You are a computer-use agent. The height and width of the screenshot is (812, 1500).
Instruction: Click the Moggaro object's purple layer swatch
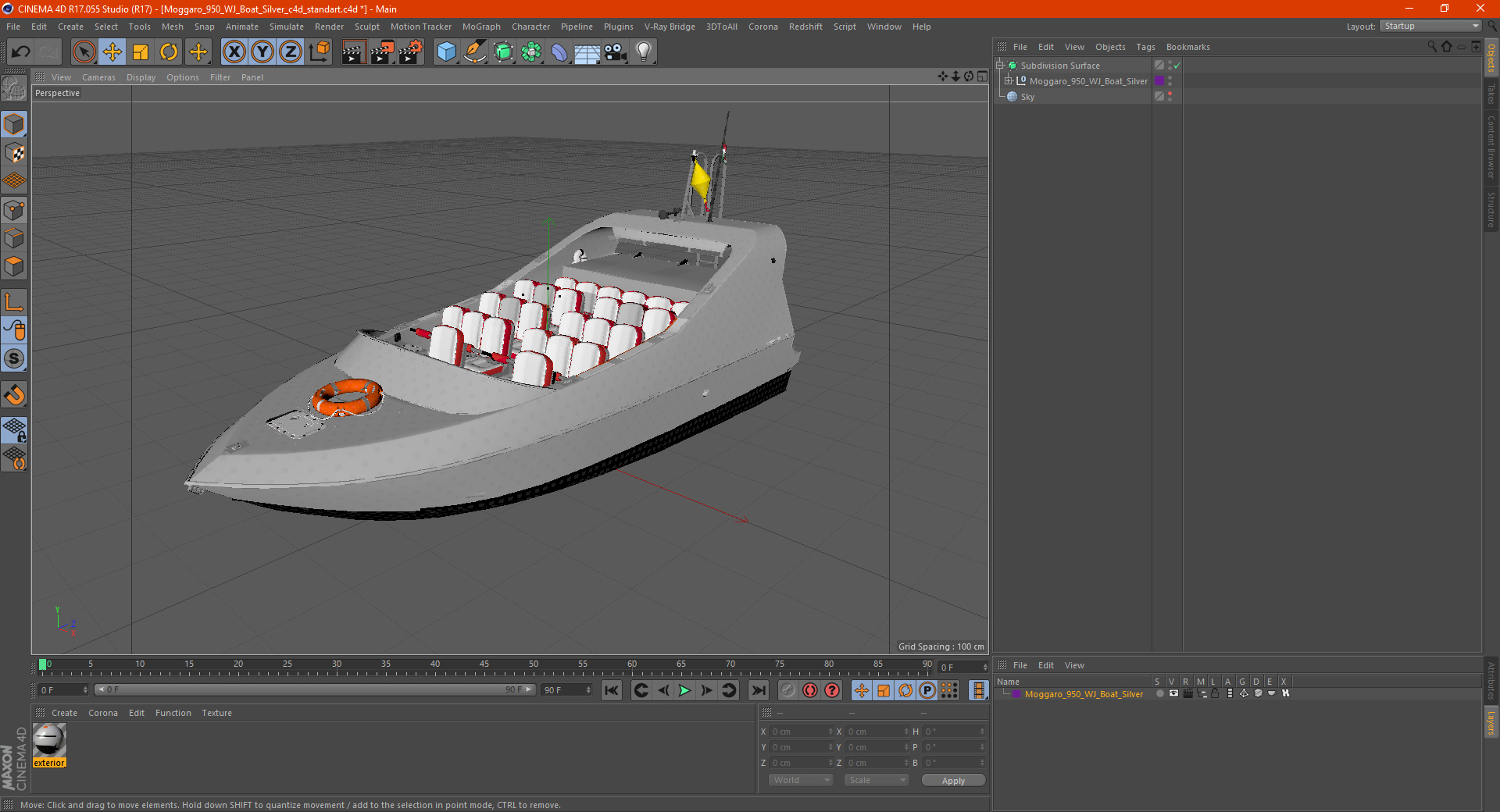pyautogui.click(x=1159, y=81)
